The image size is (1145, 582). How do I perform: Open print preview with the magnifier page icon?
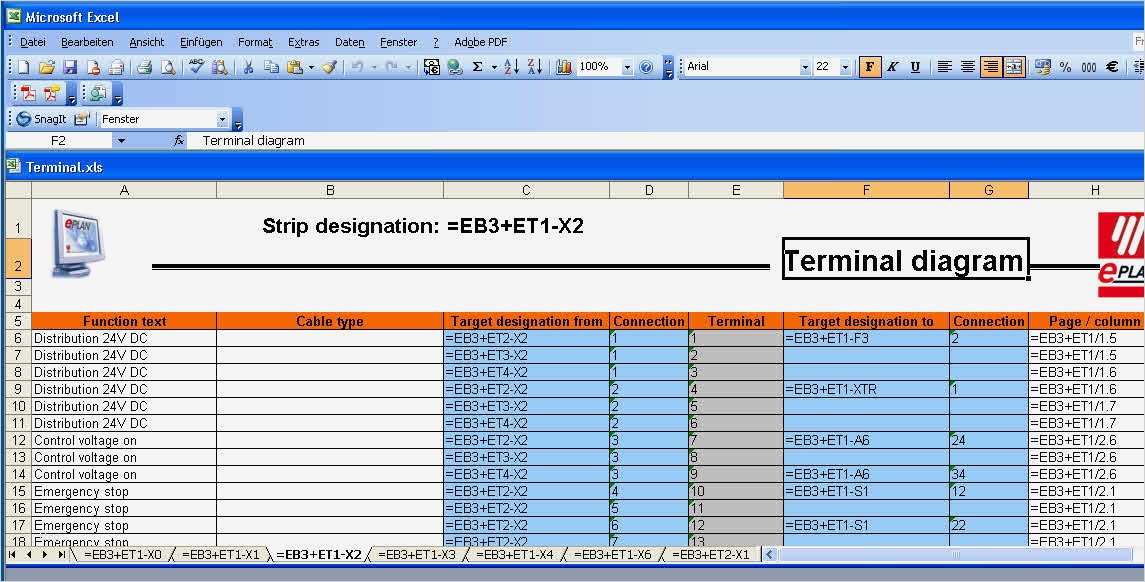click(168, 67)
